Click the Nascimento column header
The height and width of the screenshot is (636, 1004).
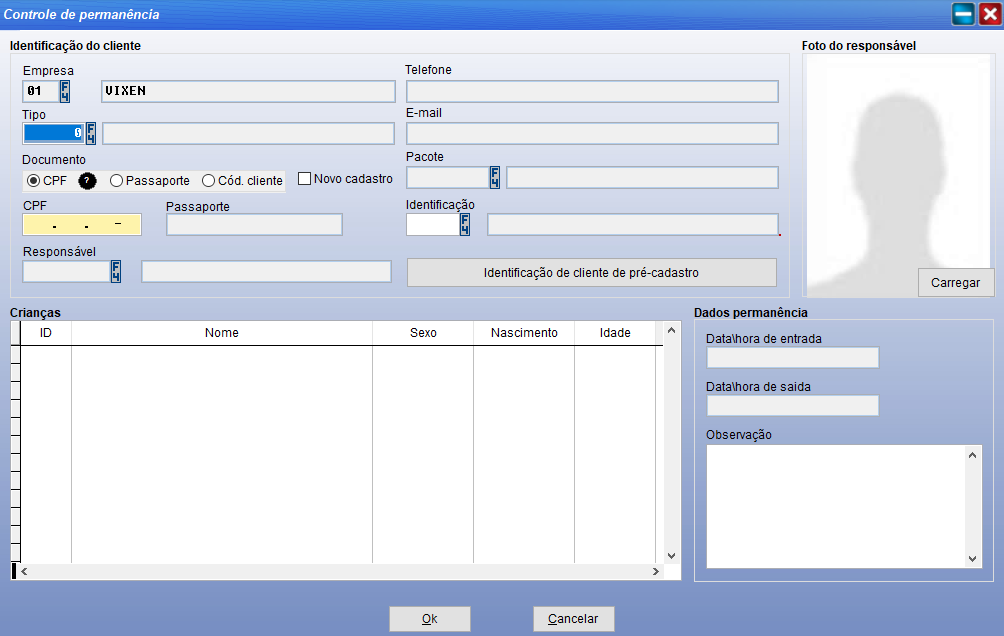point(524,333)
